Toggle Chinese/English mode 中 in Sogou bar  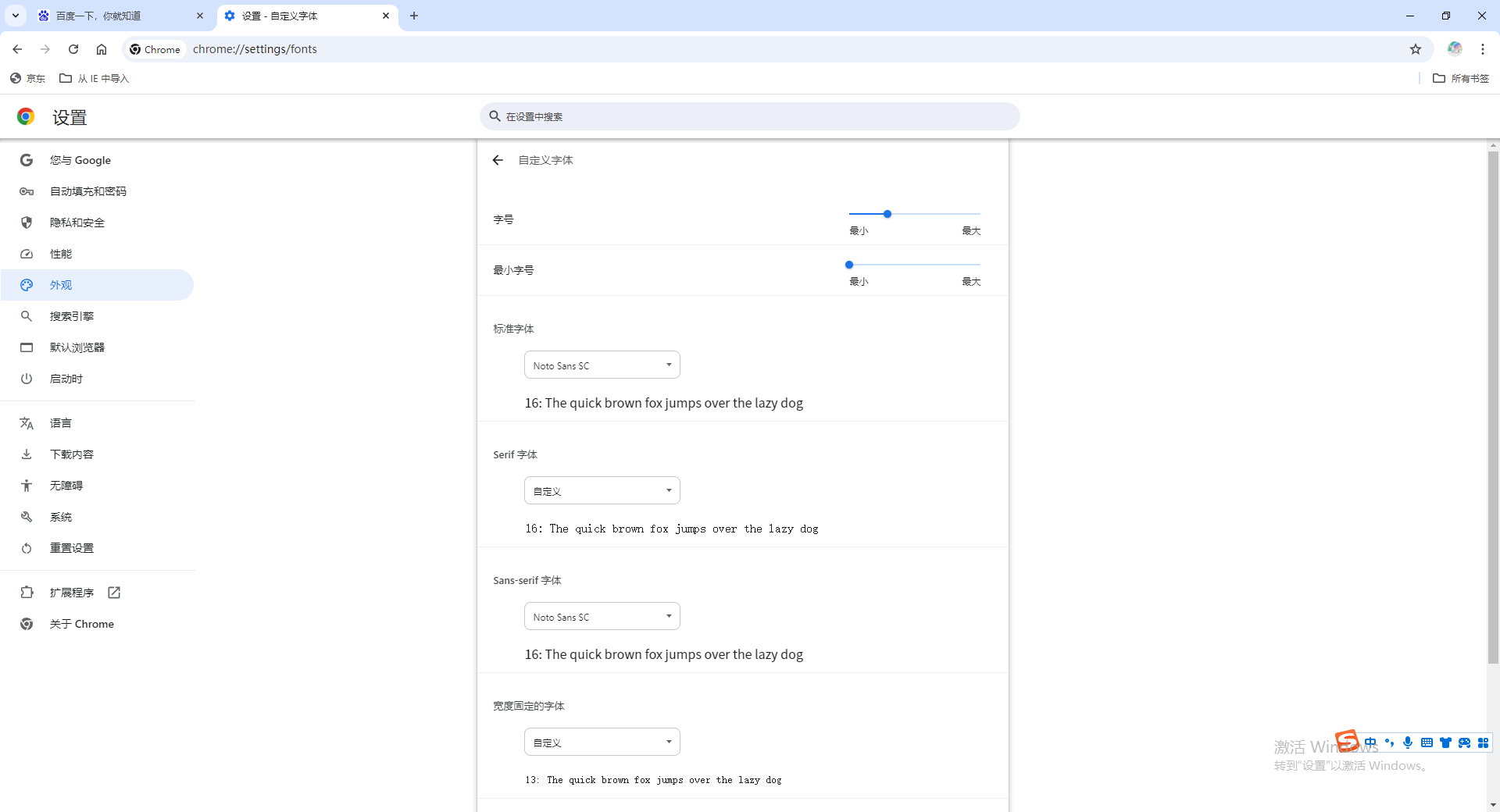pos(1371,743)
